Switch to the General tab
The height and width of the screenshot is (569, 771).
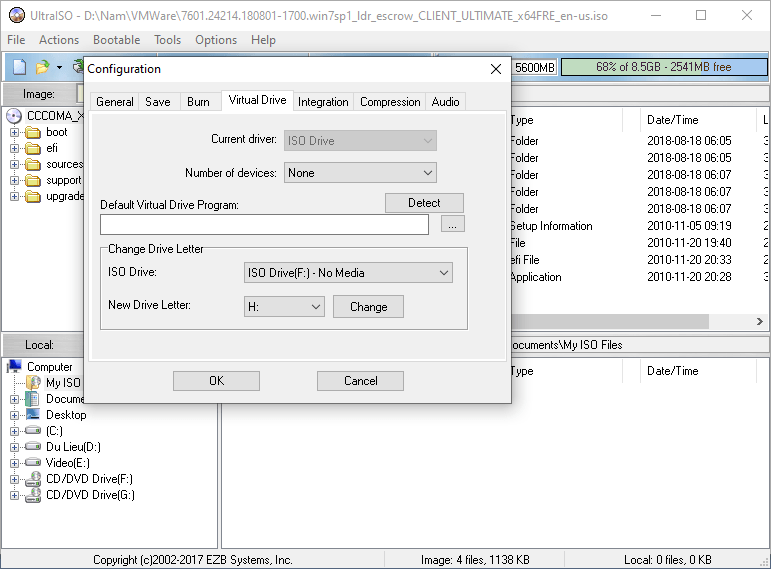pyautogui.click(x=115, y=102)
